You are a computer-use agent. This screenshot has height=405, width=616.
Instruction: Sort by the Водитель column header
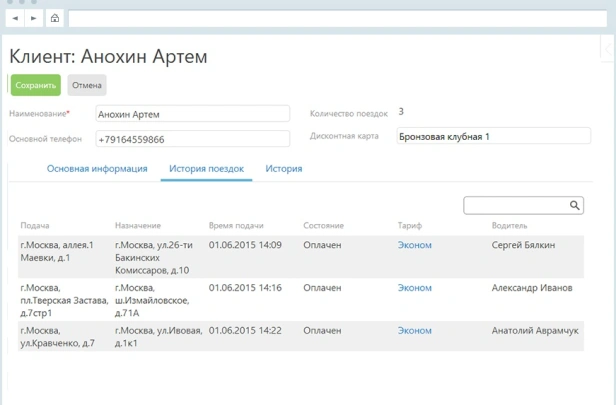(509, 226)
